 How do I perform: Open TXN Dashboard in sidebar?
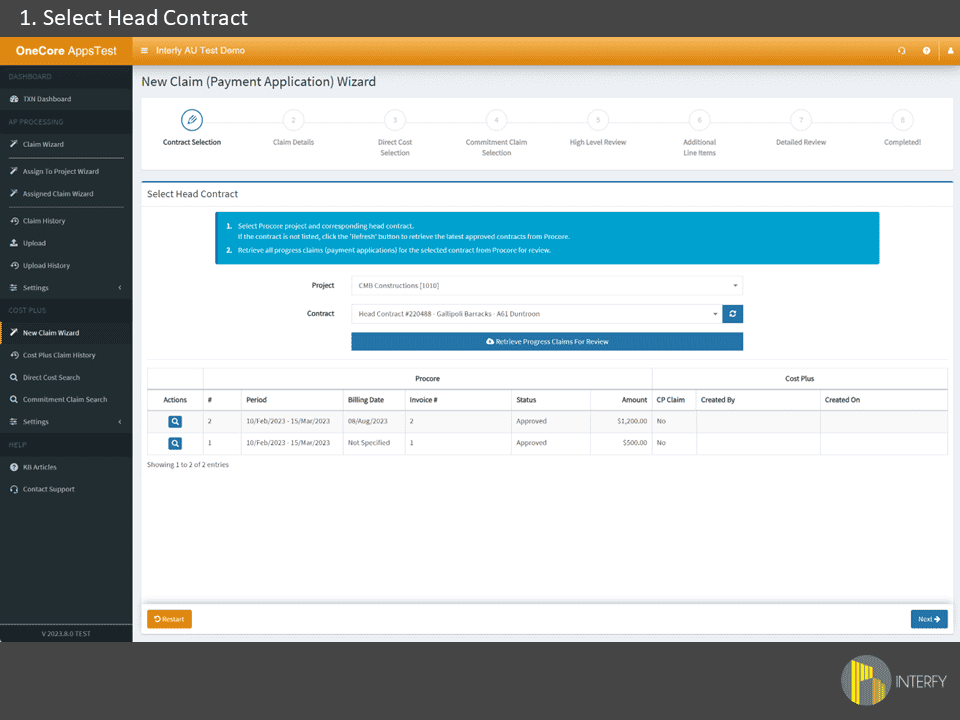47,99
